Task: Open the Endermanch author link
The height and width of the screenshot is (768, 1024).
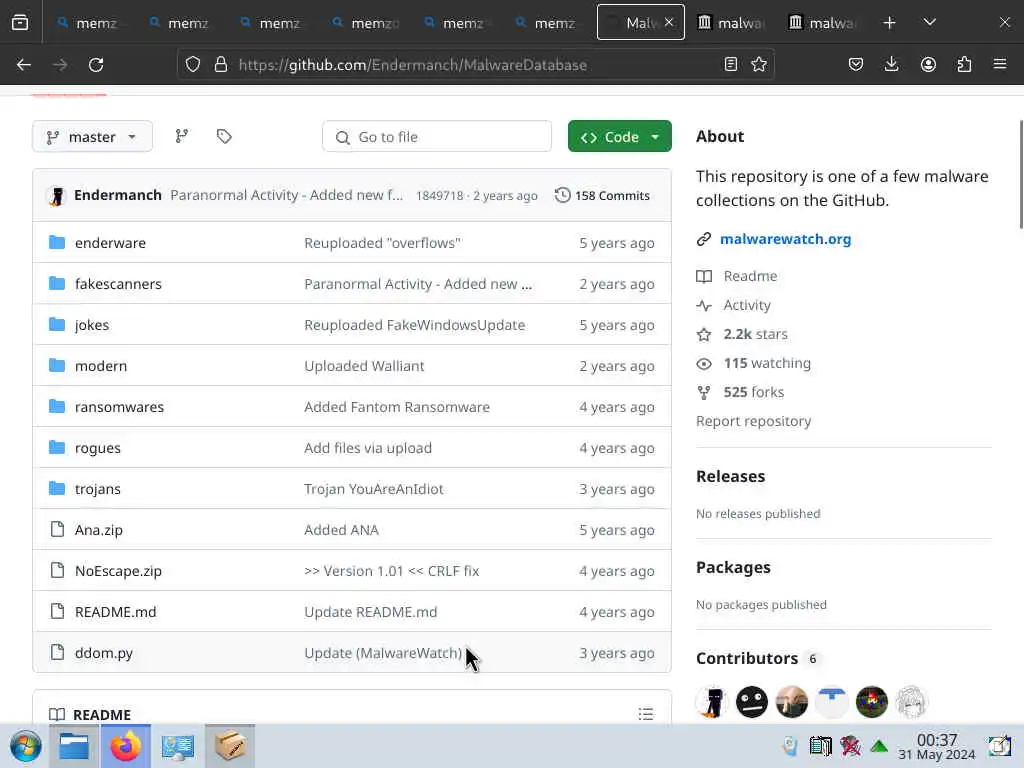Action: 118,195
